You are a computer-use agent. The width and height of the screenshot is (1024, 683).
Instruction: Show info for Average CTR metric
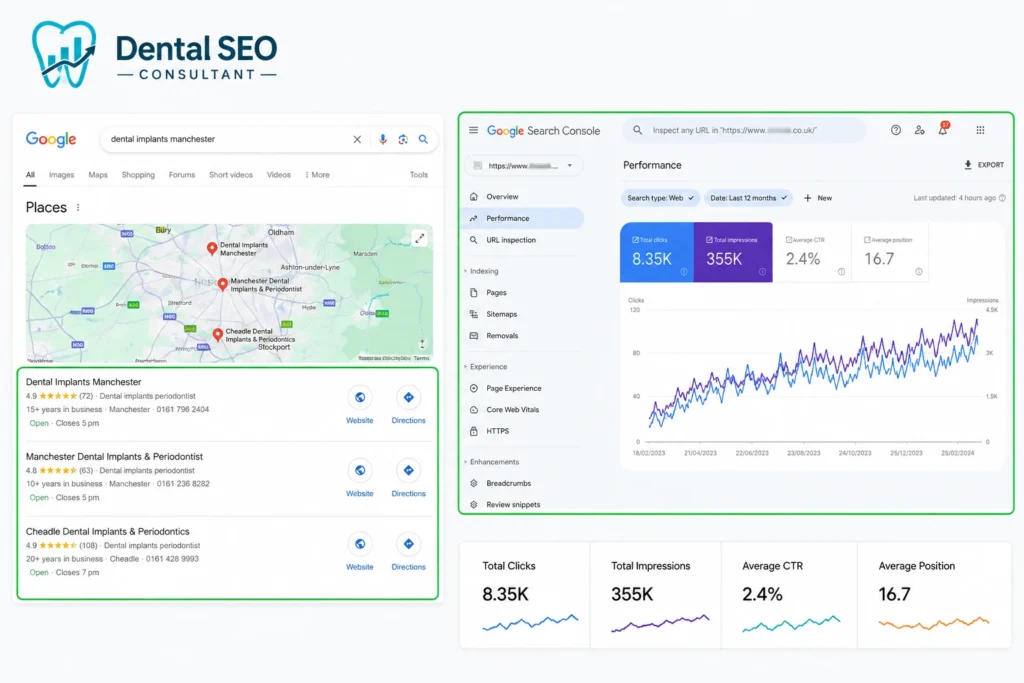(x=841, y=272)
